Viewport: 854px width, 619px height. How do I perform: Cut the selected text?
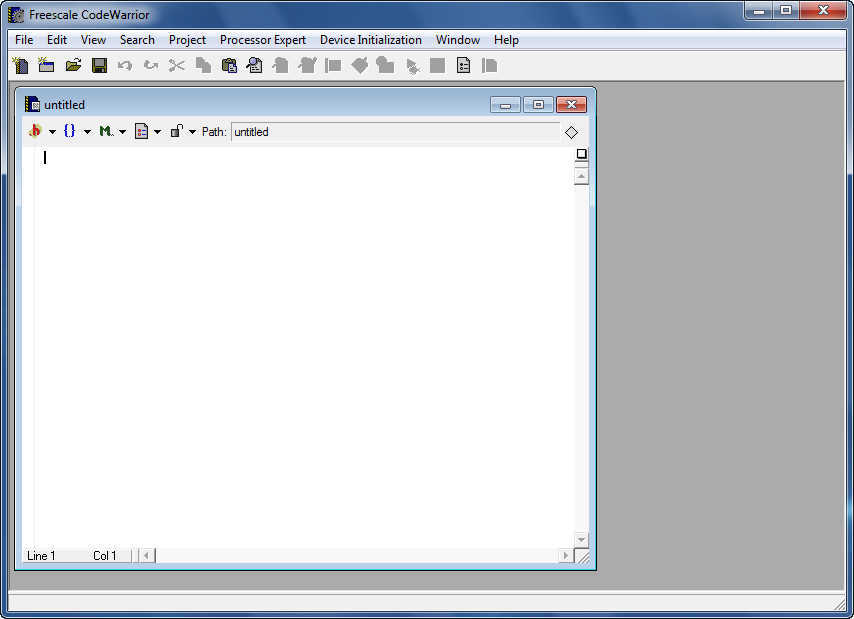pyautogui.click(x=176, y=65)
